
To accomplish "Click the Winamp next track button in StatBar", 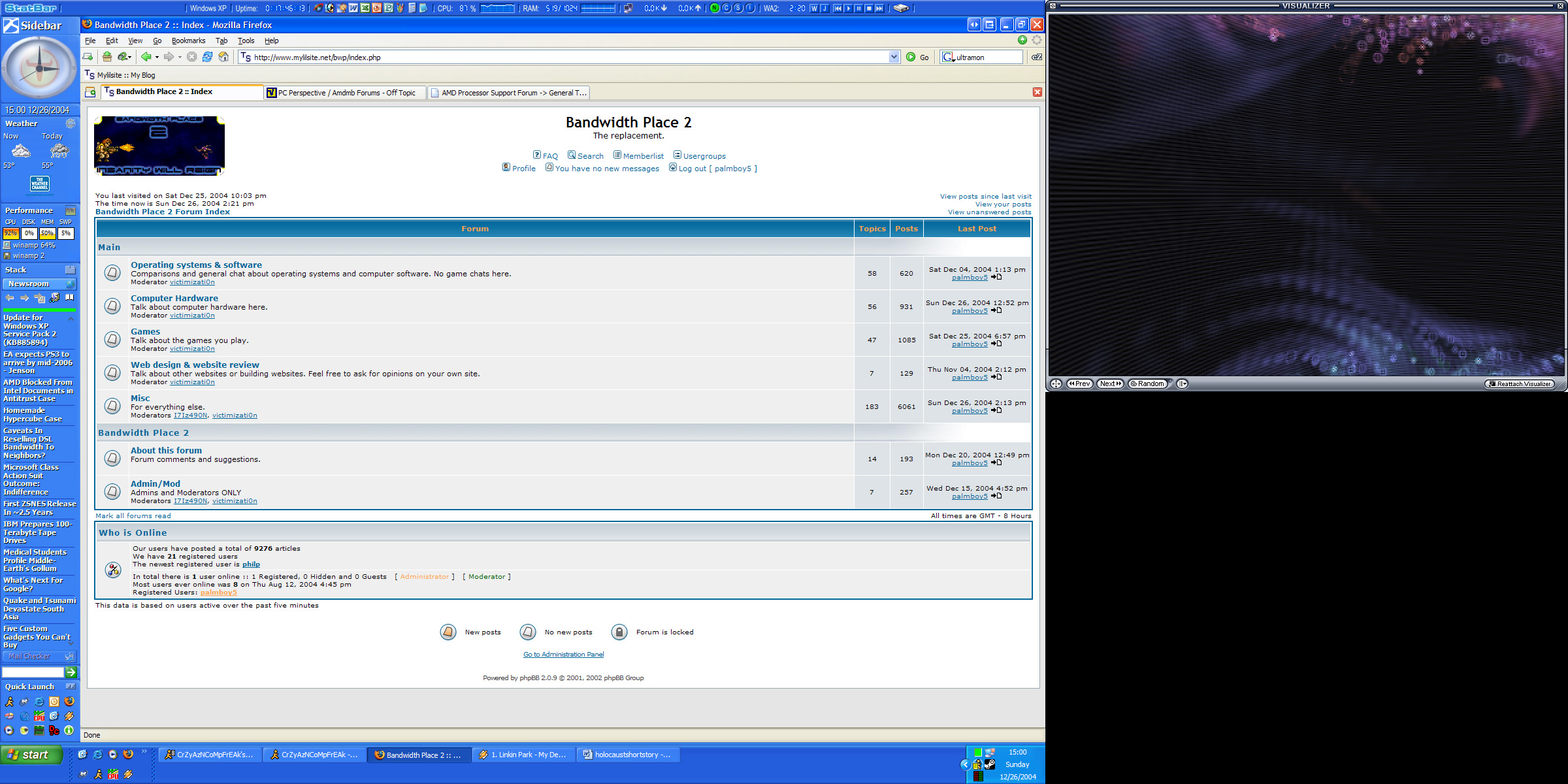I will click(x=879, y=8).
